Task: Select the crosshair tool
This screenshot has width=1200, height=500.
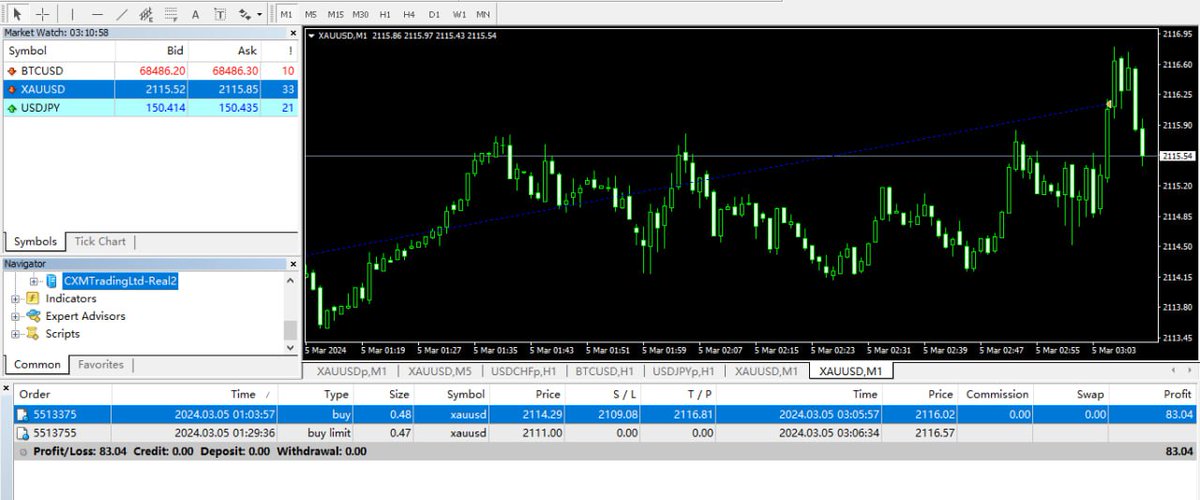Action: [42, 14]
